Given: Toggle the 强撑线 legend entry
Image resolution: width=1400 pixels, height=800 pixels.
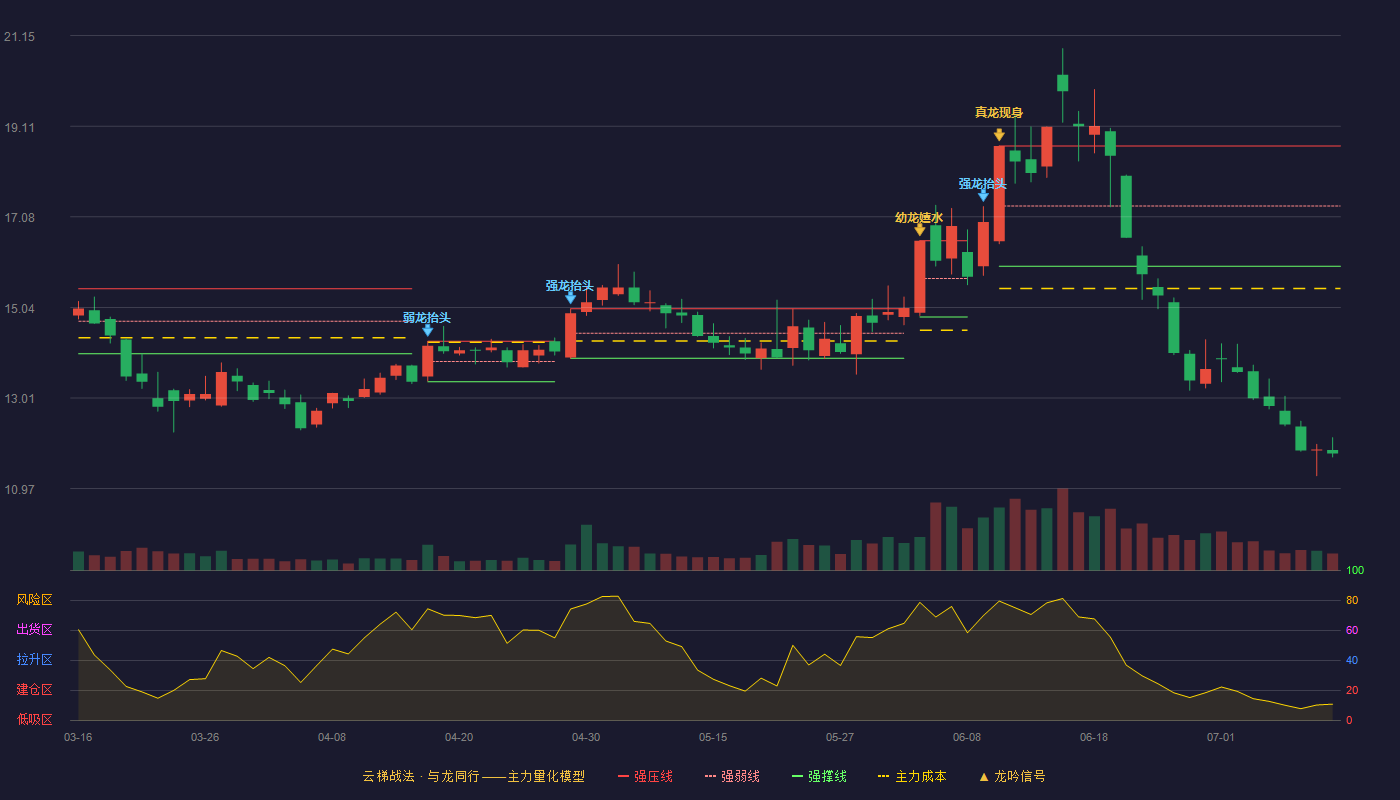Looking at the screenshot, I should coord(819,776).
